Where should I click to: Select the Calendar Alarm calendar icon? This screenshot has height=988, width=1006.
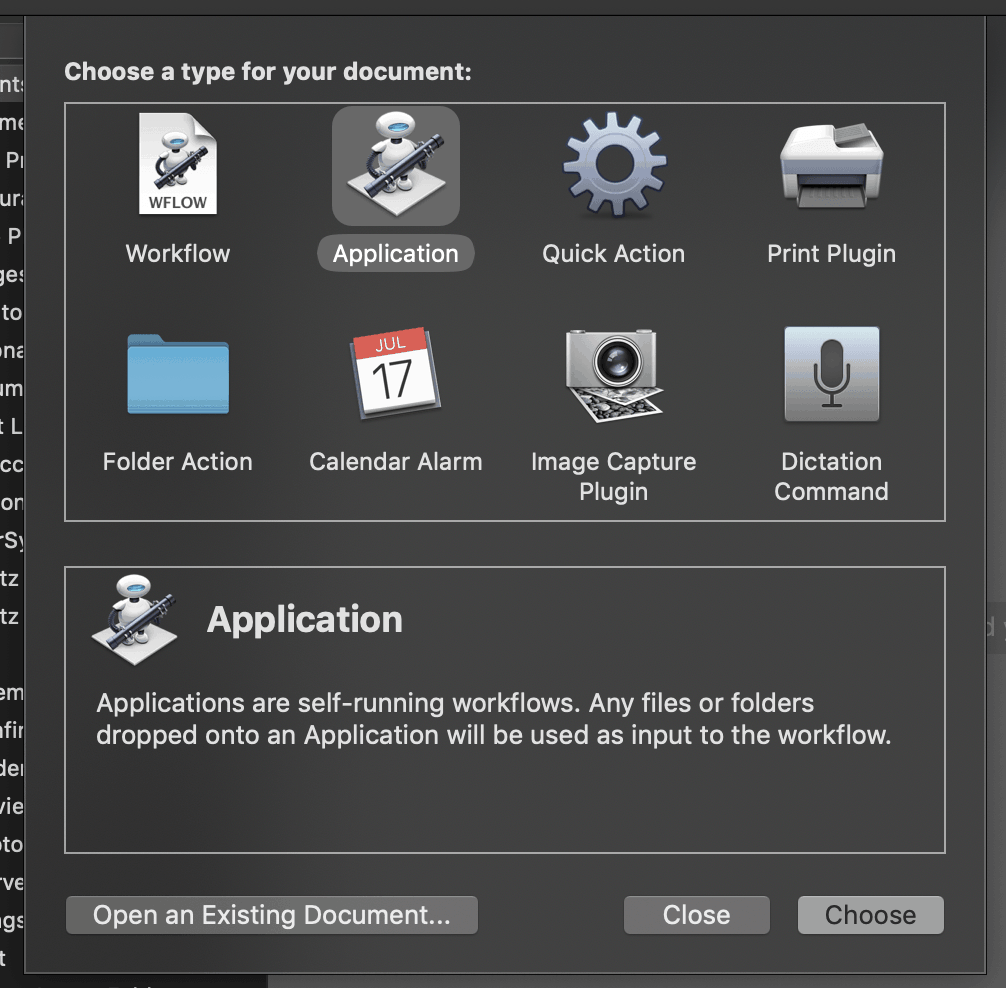click(x=395, y=373)
